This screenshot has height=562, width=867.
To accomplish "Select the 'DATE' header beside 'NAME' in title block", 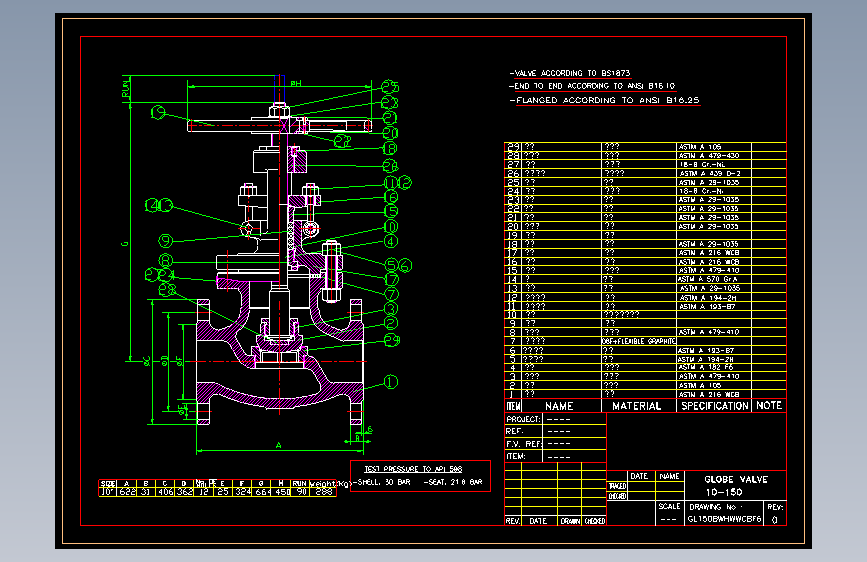I will pyautogui.click(x=639, y=476).
